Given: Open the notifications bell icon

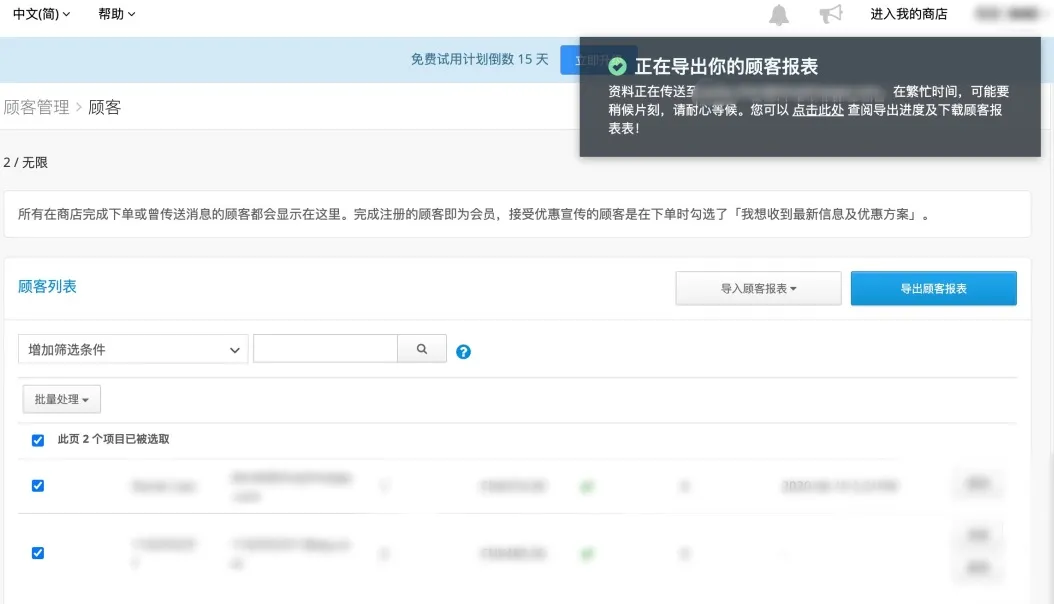Looking at the screenshot, I should coord(778,13).
